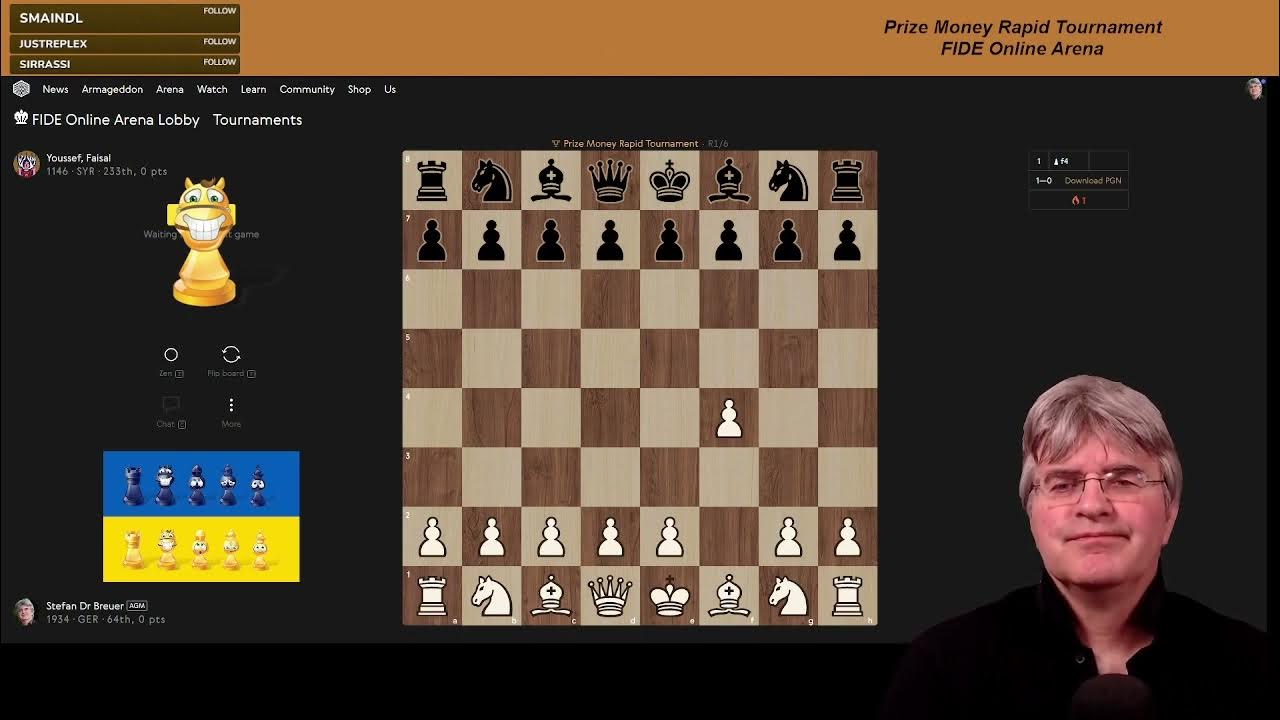This screenshot has height=720, width=1280.
Task: Click the flame streak icon in the move panel
Action: 1078,200
